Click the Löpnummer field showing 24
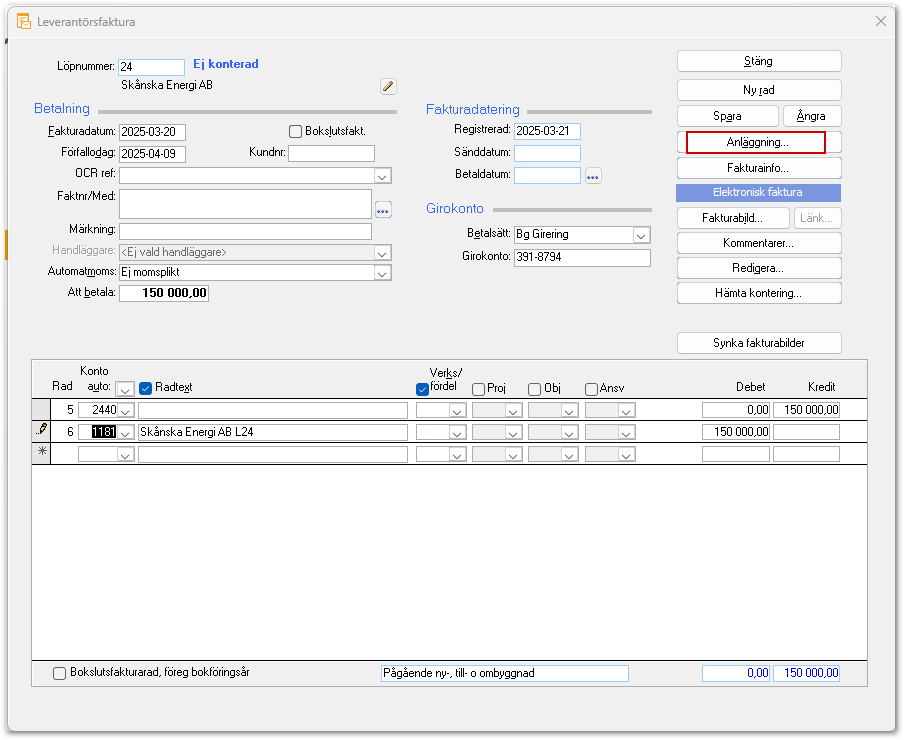Viewport: 904px width, 740px height. 152,67
